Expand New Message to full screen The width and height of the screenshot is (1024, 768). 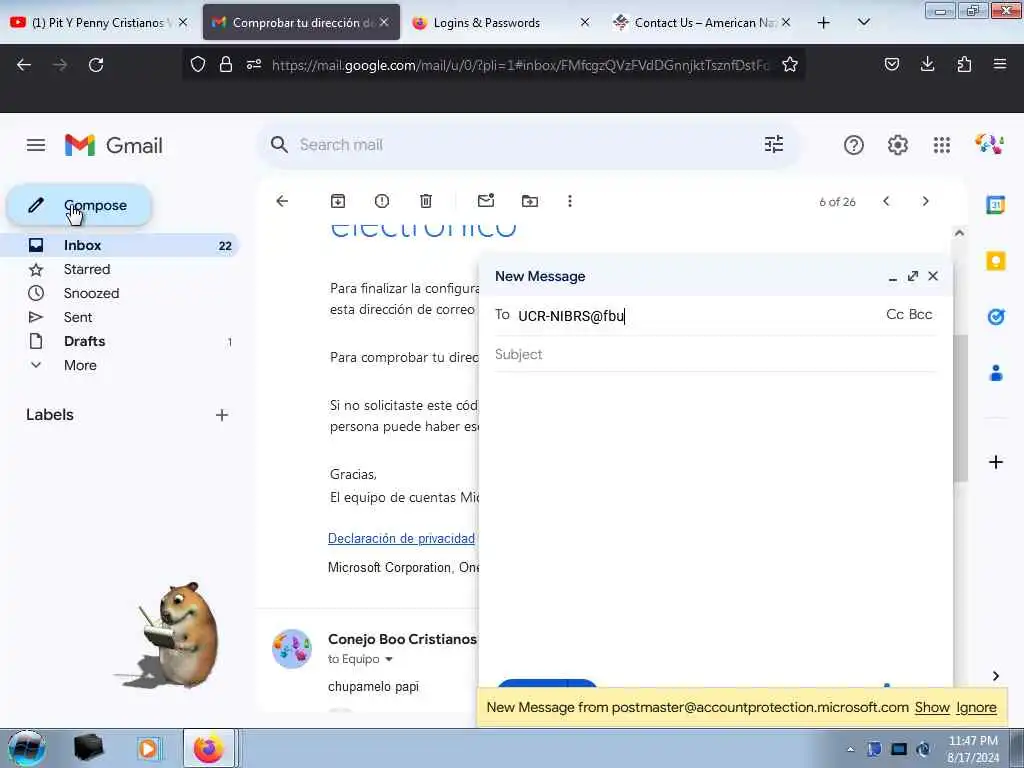pos(913,276)
